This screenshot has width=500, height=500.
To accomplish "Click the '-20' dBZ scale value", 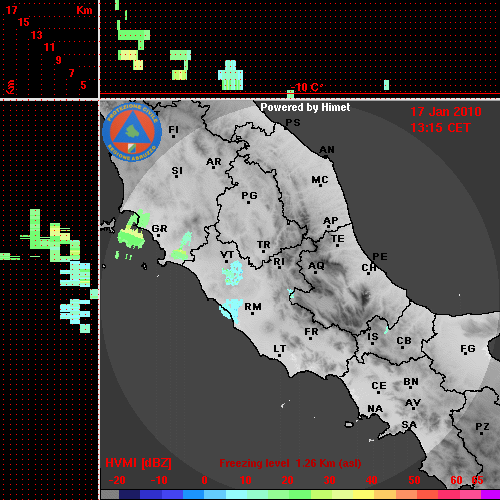I will tap(117, 480).
